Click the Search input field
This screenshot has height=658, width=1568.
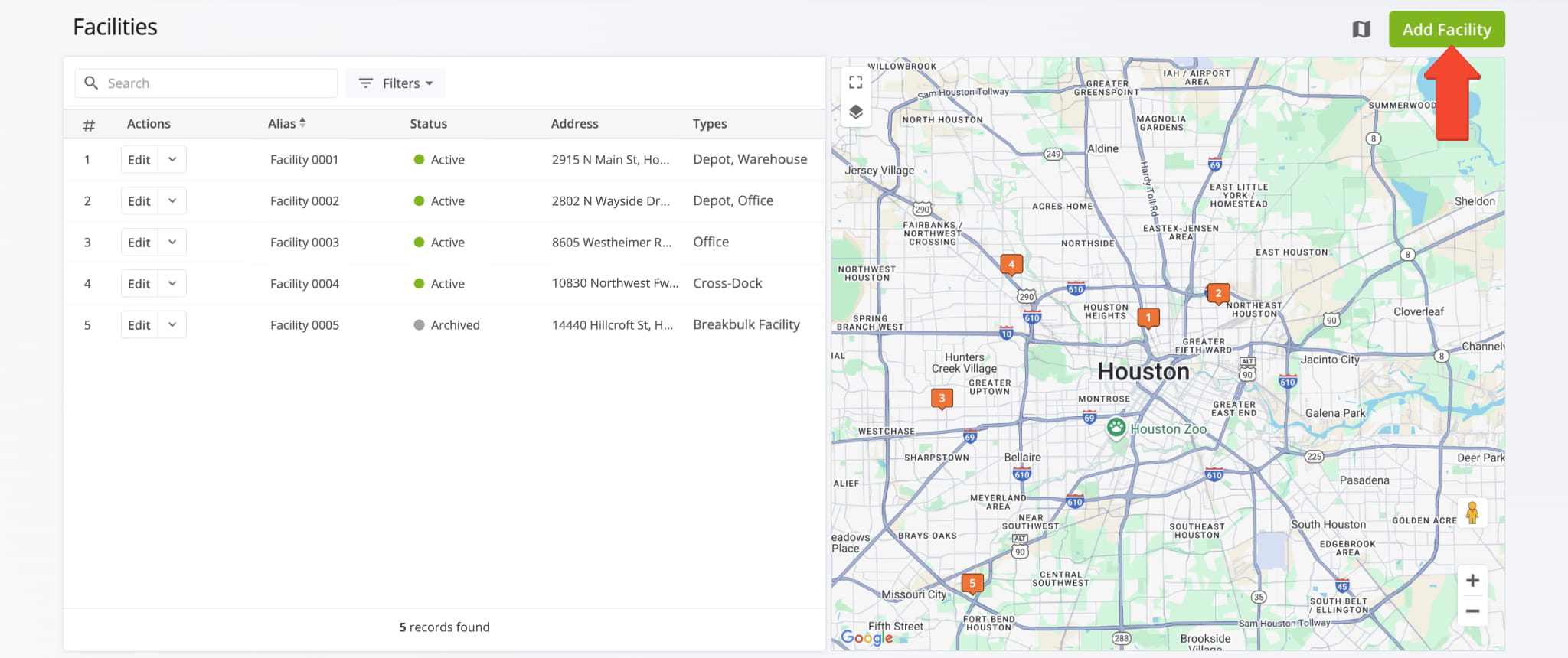tap(218, 83)
